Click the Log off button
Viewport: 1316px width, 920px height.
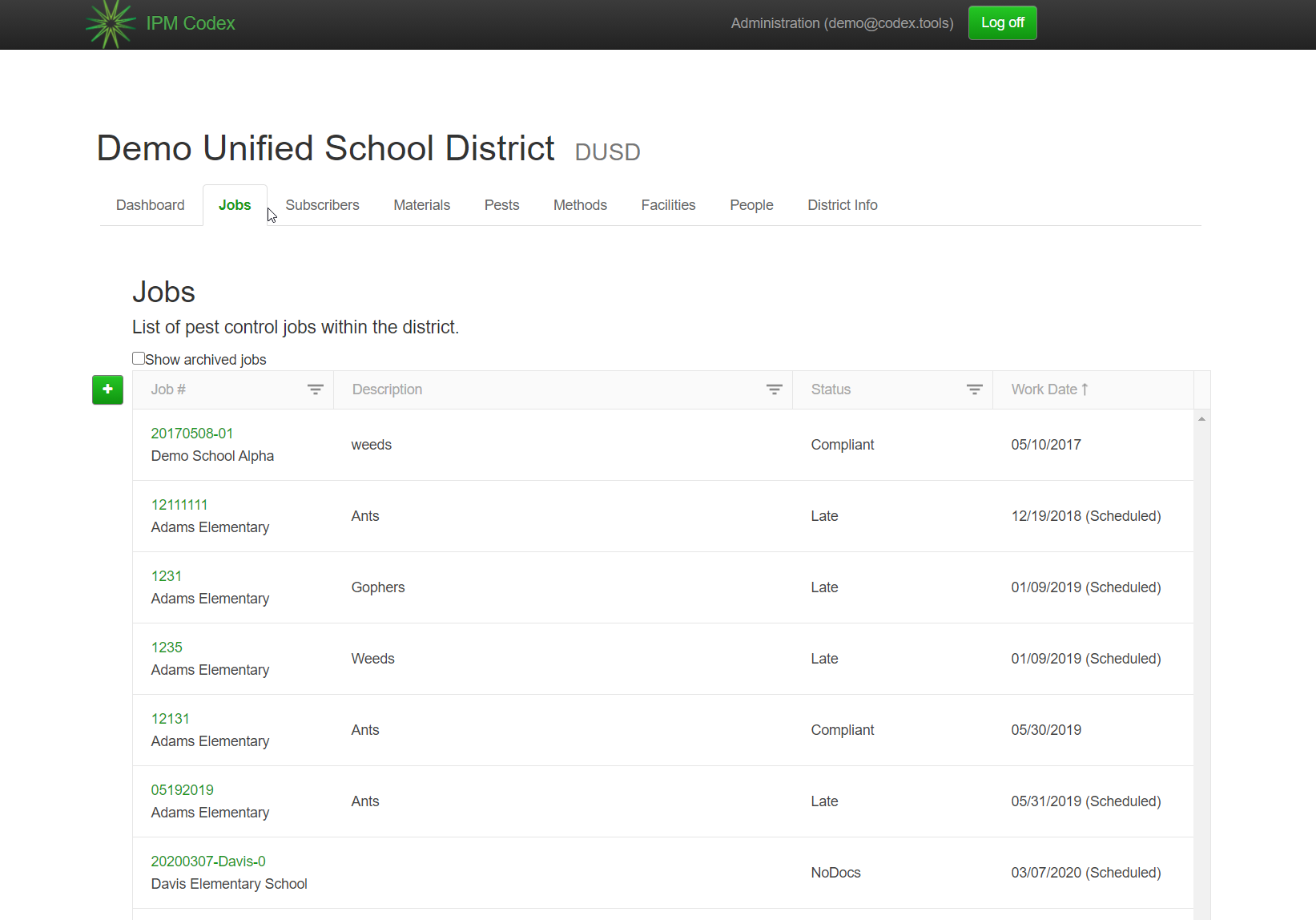click(x=1002, y=22)
